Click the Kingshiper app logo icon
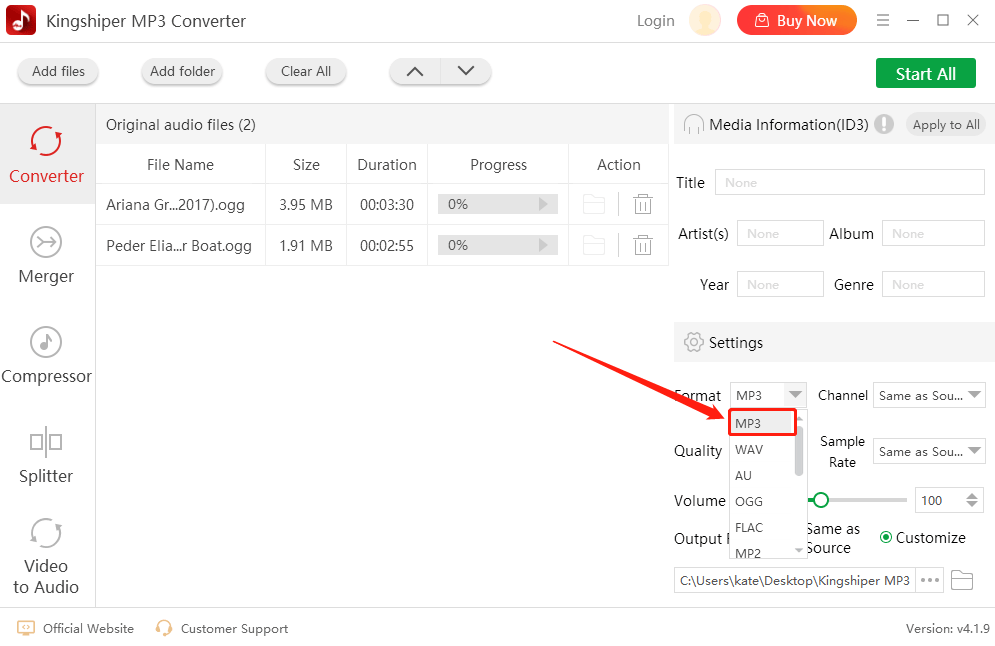The width and height of the screenshot is (995, 646). [x=21, y=21]
